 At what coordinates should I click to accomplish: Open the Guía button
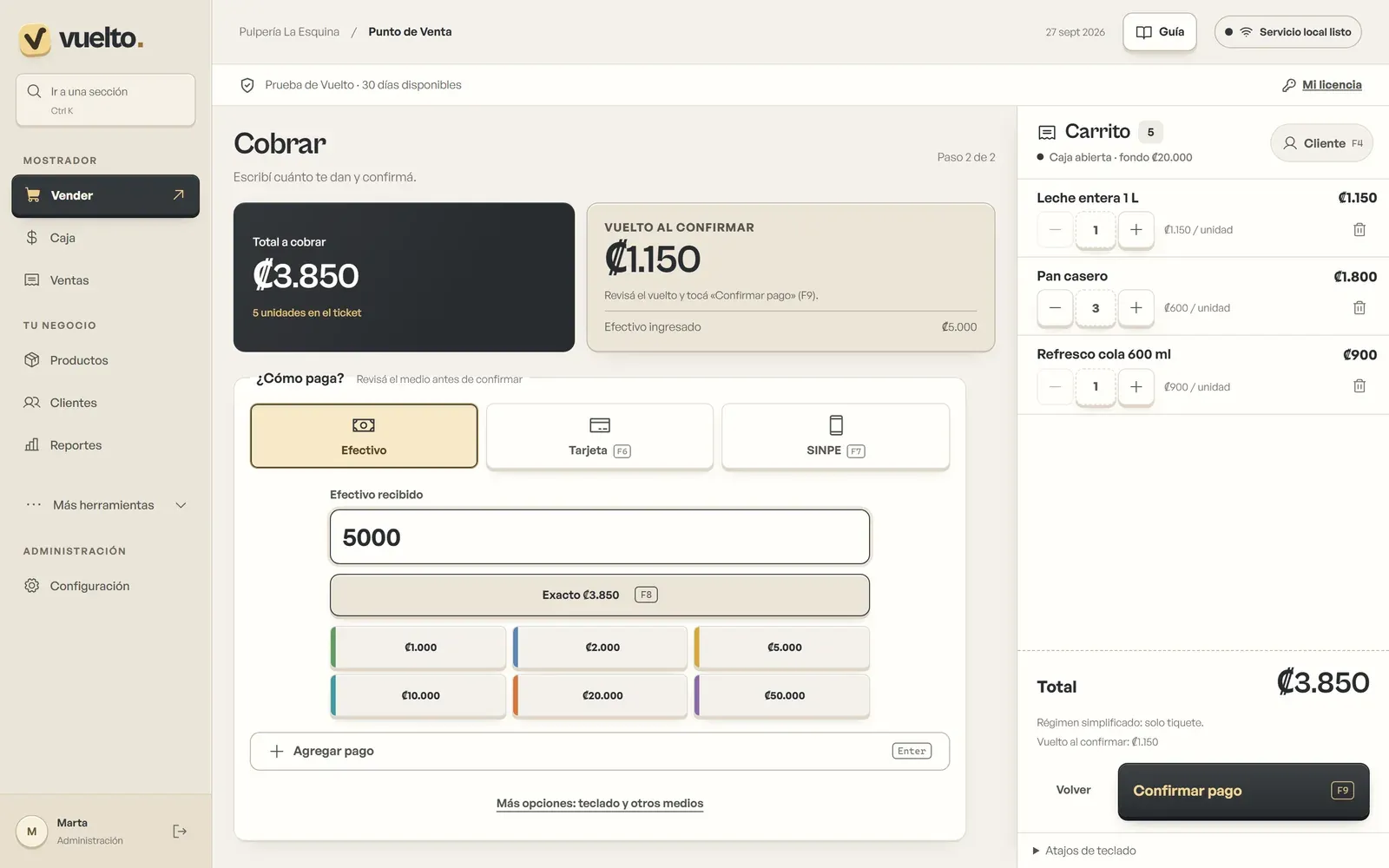[x=1160, y=32]
